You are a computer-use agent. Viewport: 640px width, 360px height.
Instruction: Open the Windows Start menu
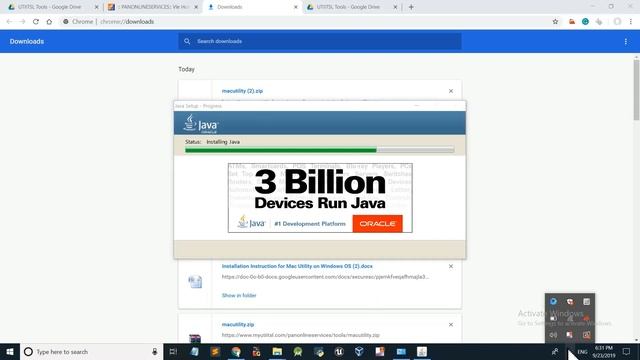pos(10,352)
